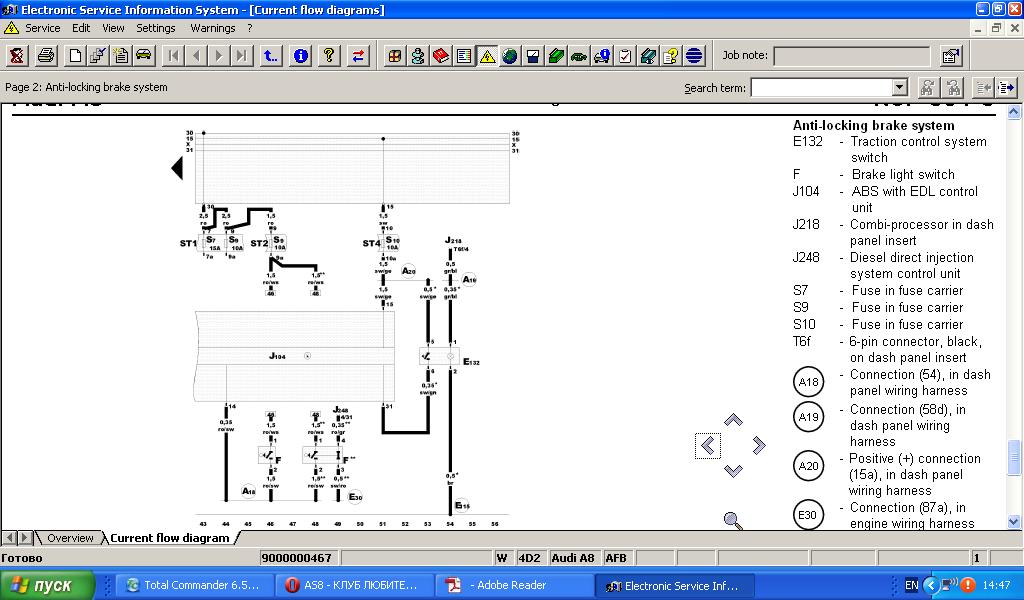The image size is (1024, 600).
Task: Click the blue information icon
Action: pos(301,56)
